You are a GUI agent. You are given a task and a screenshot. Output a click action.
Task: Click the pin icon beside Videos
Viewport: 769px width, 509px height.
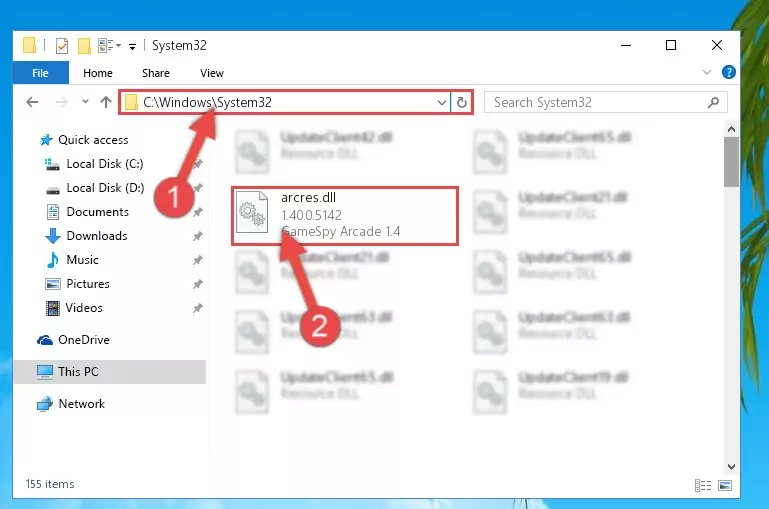click(x=198, y=308)
